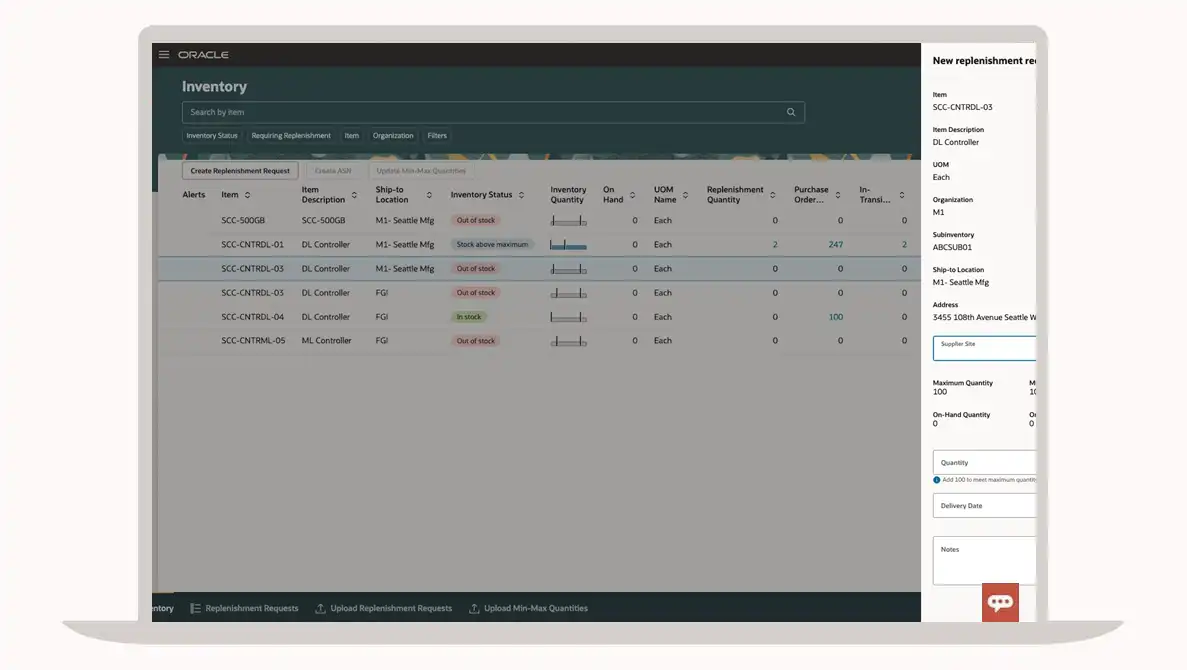Sort the Ship-to Location column
1187x670 pixels.
[429, 195]
